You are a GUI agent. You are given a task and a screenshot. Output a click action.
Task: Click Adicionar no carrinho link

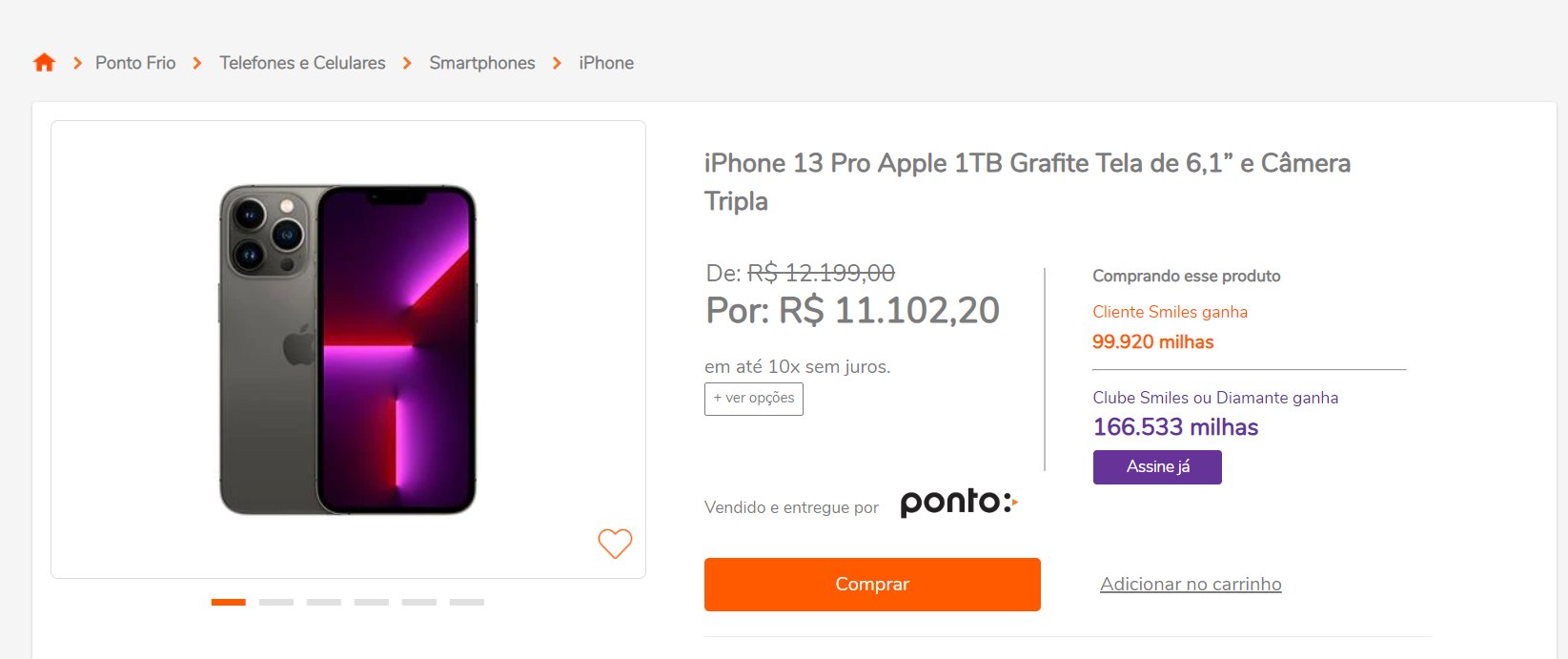coord(1191,584)
